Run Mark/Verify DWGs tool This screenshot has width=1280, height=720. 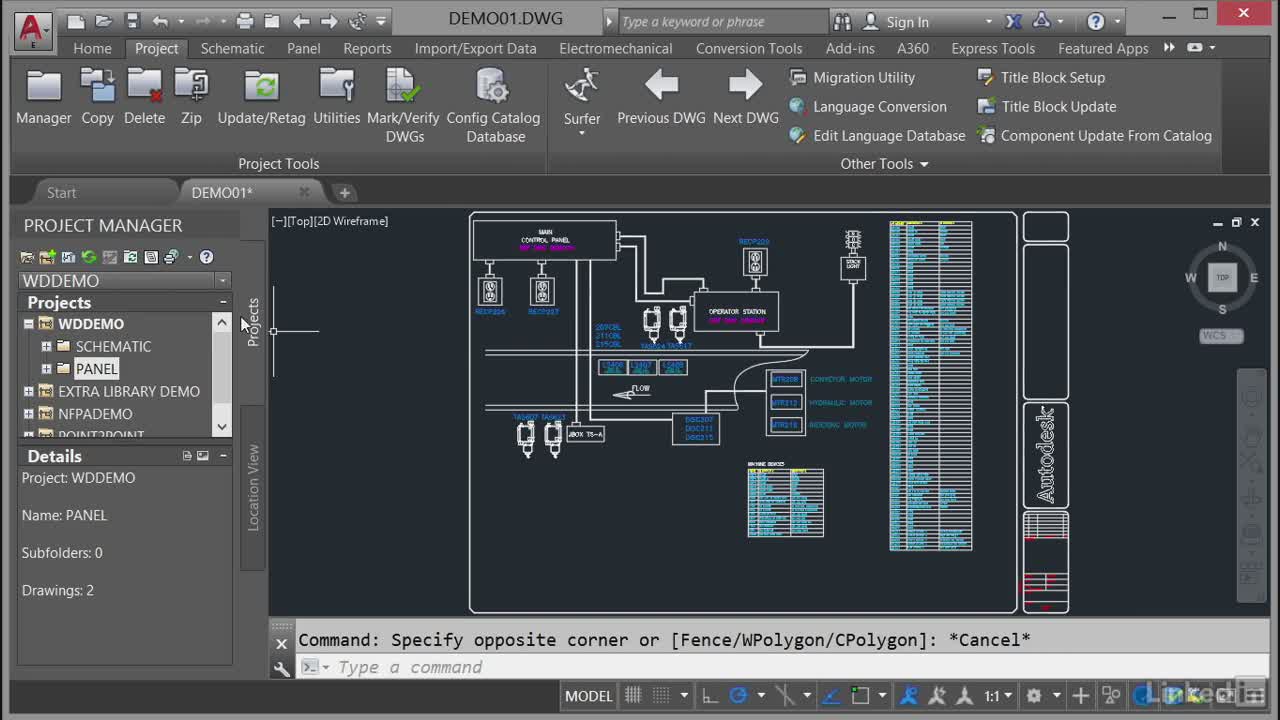pos(403,106)
